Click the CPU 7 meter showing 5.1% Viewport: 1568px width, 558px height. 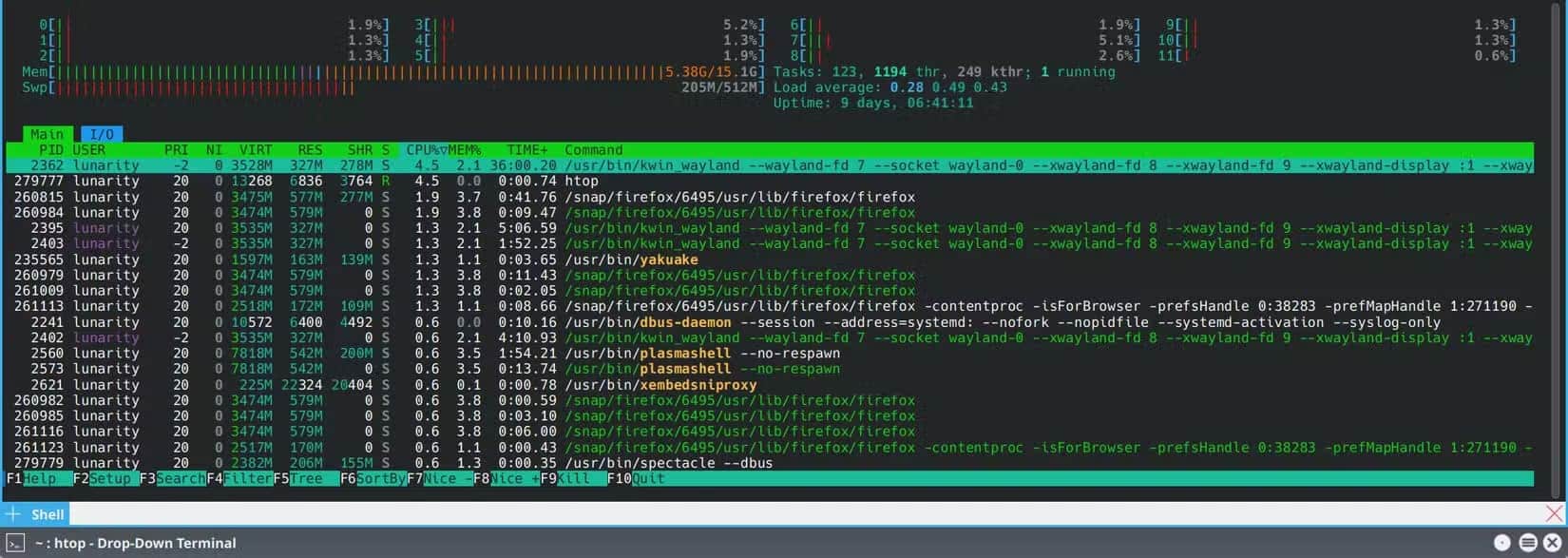[x=965, y=40]
